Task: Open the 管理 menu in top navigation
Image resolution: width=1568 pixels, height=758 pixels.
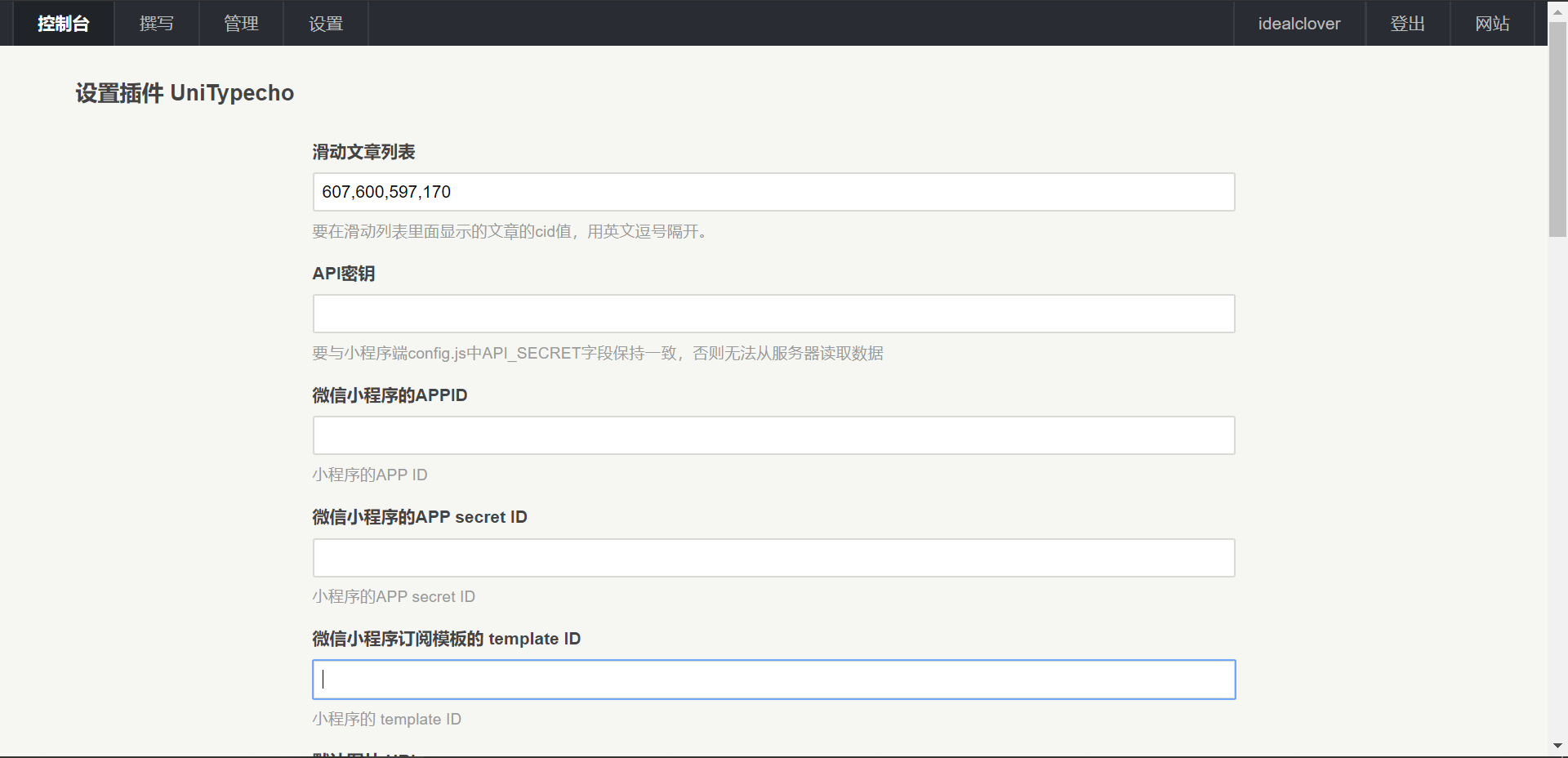Action: coord(241,24)
